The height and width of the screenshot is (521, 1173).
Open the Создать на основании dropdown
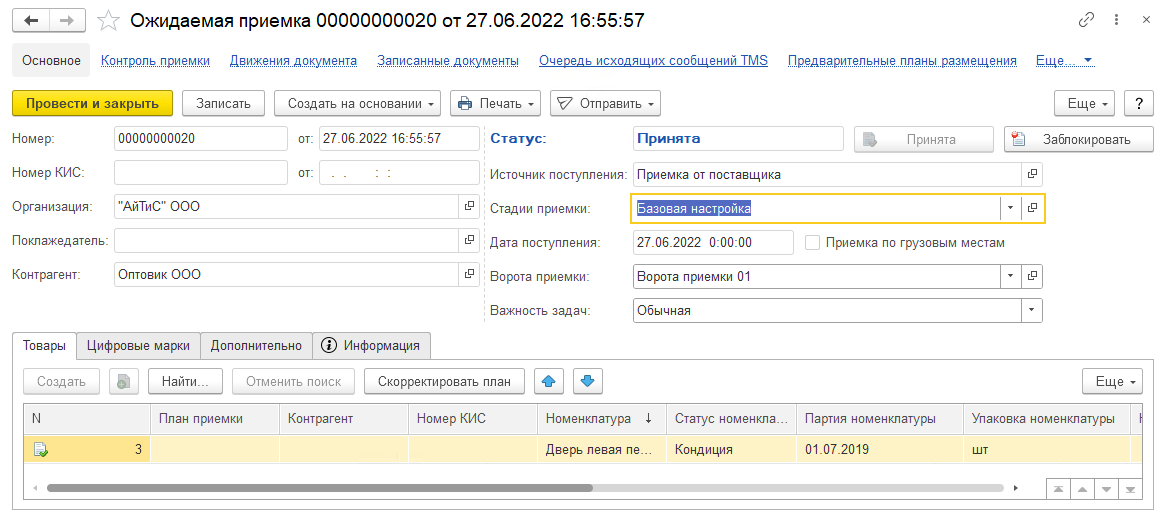(358, 104)
